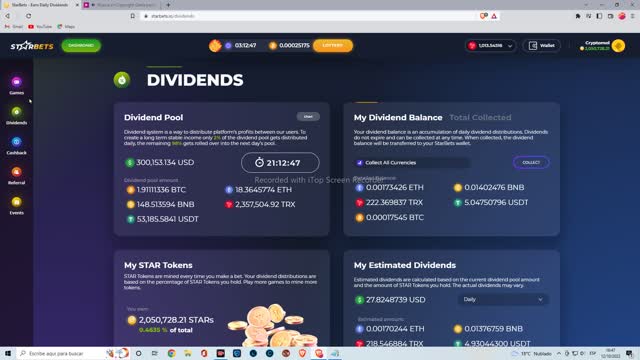Open the Gmail bookmark
This screenshot has height=360, width=640.
coord(14,27)
